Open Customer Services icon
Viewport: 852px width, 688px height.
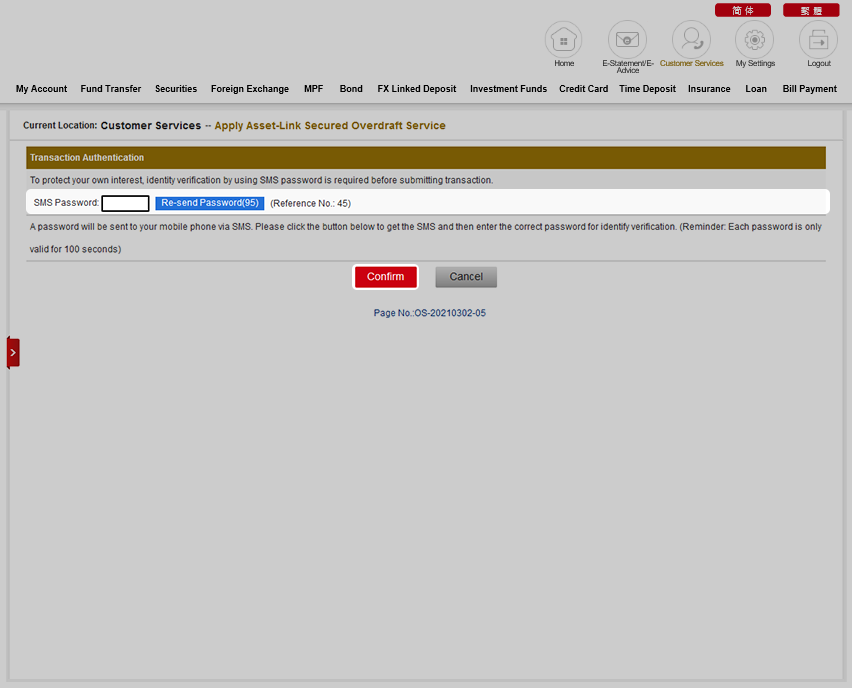(691, 40)
